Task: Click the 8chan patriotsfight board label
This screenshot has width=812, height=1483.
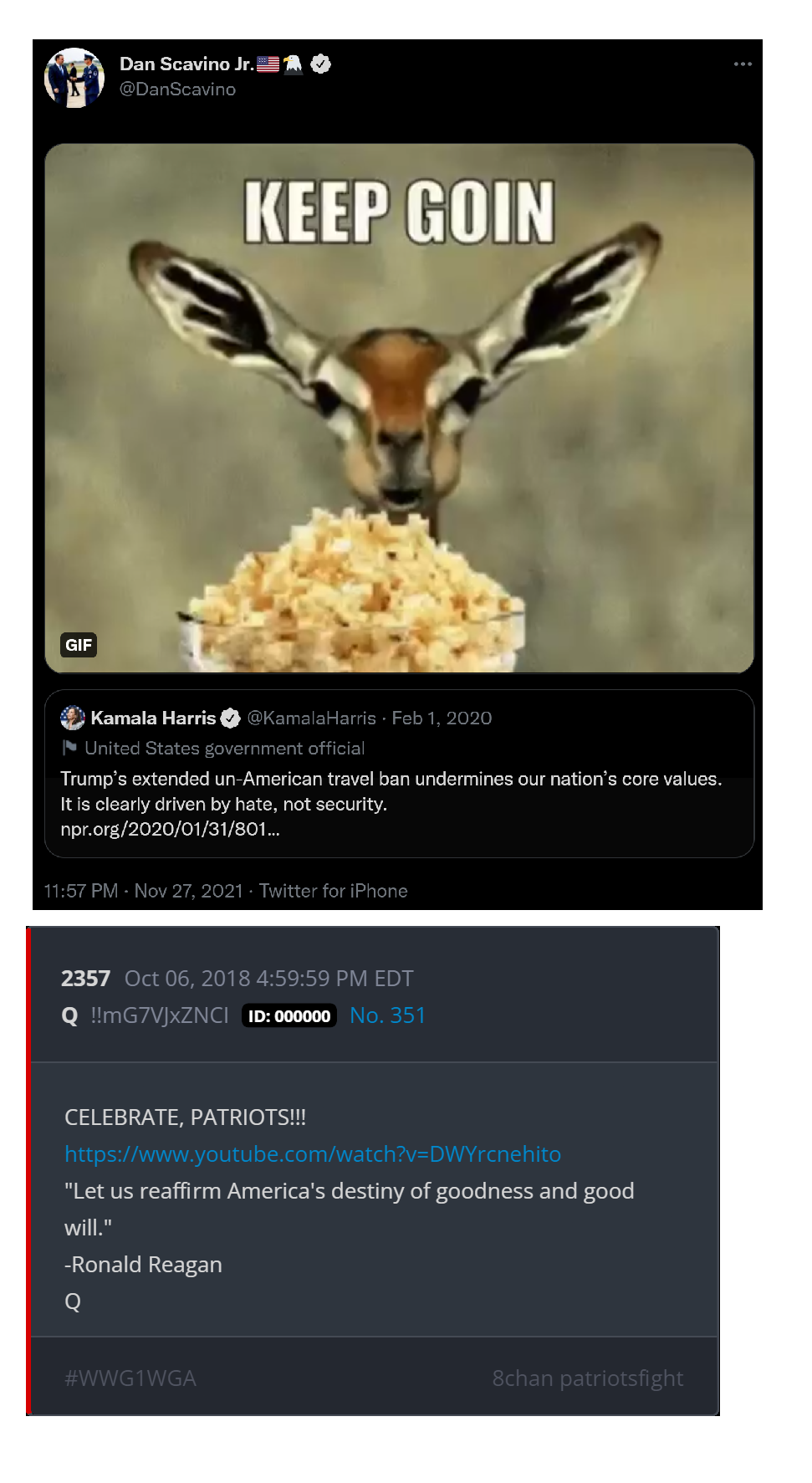Action: 588,1378
